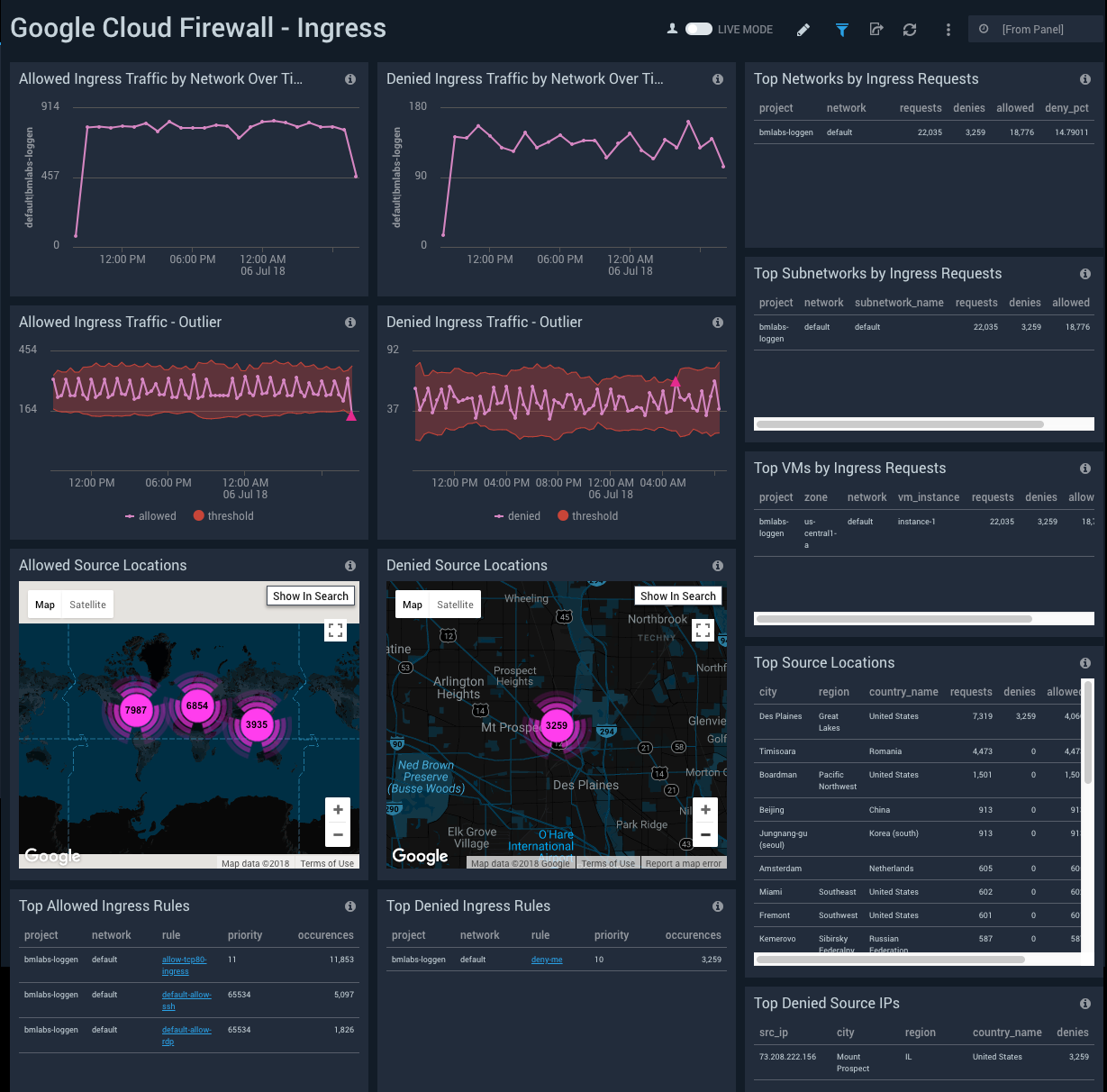The image size is (1107, 1092).
Task: Refresh the dashboard using the refresh icon
Action: click(x=910, y=29)
